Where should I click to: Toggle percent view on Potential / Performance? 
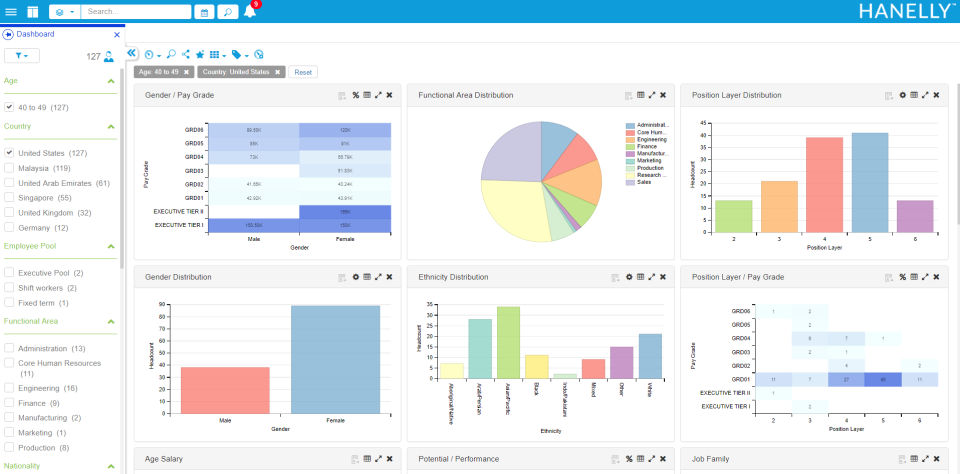point(629,459)
